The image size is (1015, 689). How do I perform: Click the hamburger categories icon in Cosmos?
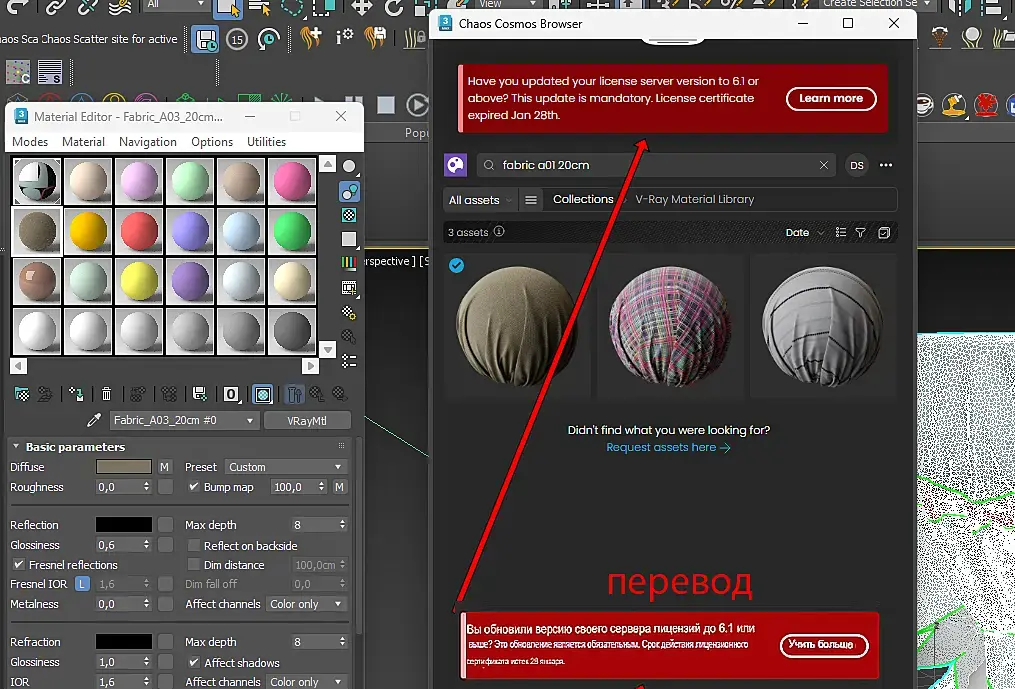[531, 199]
